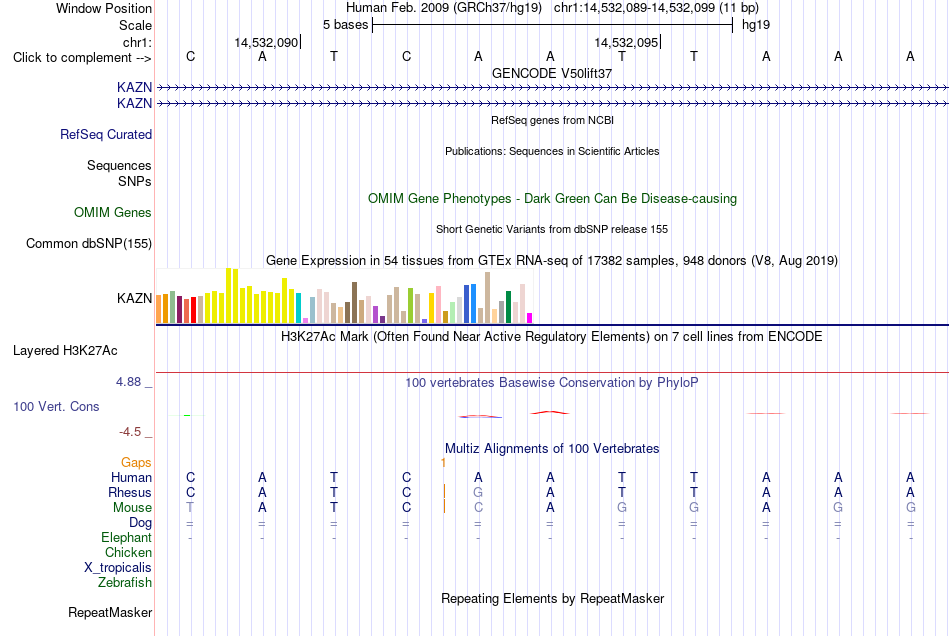This screenshot has width=950, height=636.
Task: Click the Common dbSNP(155) label
Action: click(x=89, y=243)
